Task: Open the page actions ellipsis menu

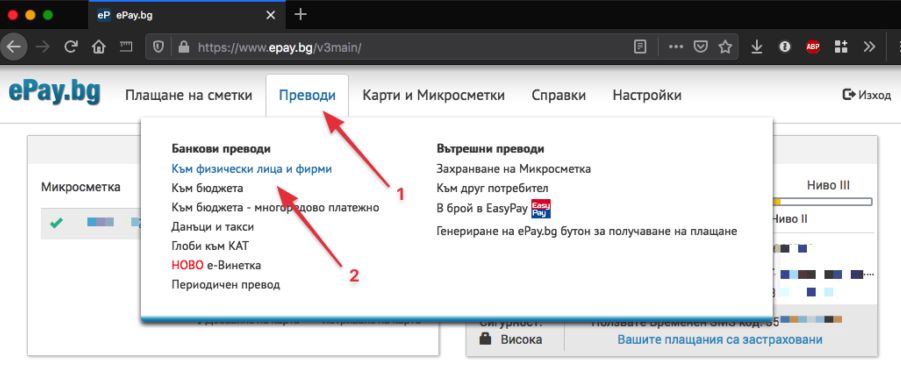Action: click(676, 47)
